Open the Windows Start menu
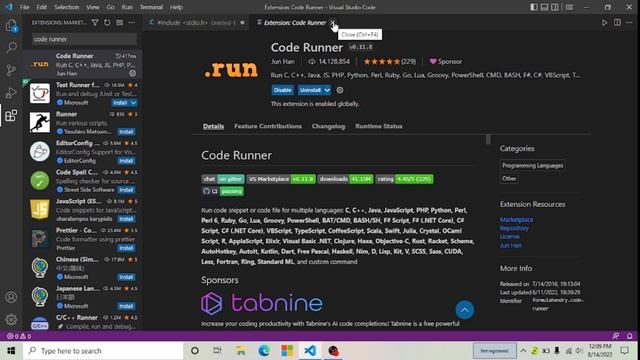 (11, 351)
